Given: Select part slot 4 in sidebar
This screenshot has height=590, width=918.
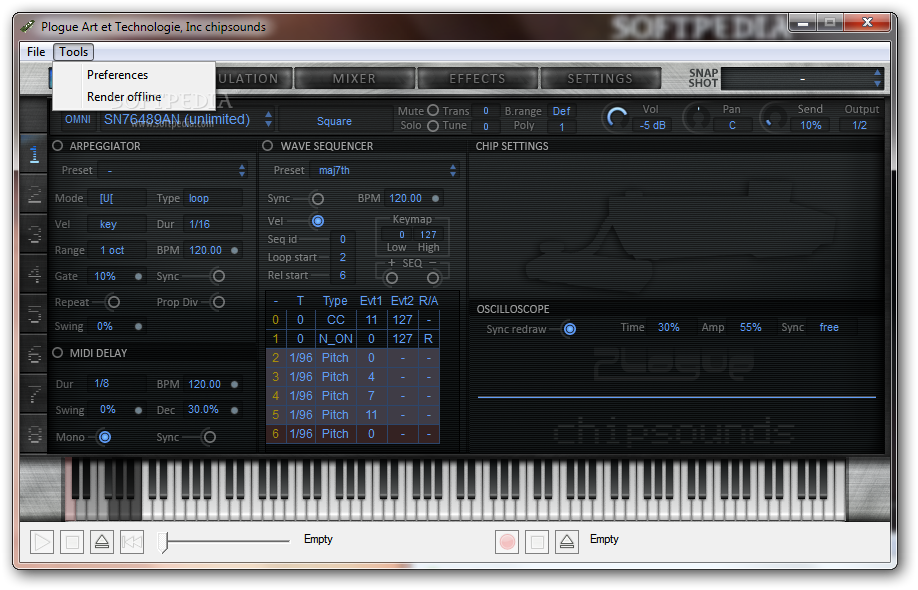Looking at the screenshot, I should point(34,274).
